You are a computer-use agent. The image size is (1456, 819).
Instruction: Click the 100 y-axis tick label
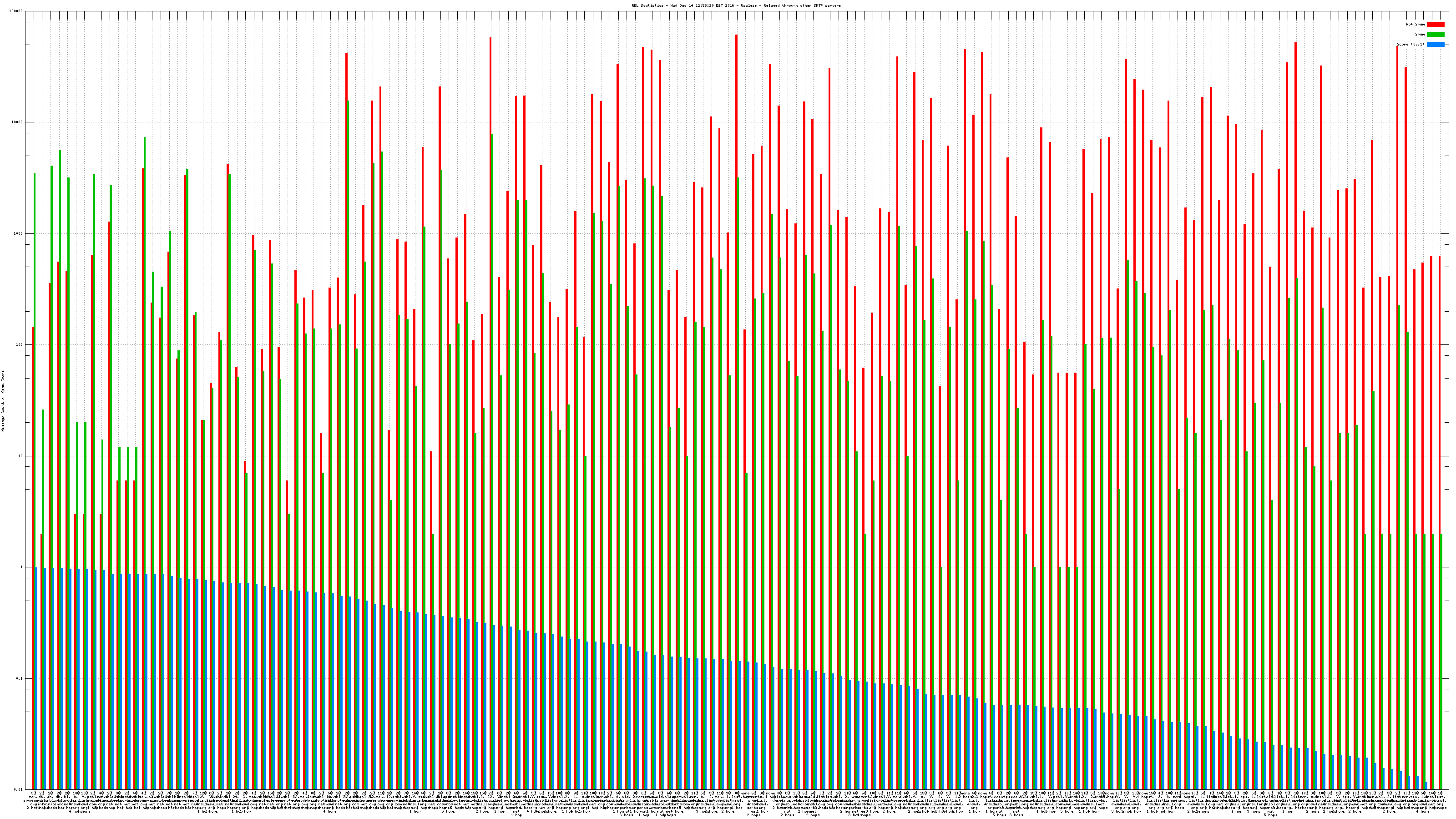pos(20,345)
